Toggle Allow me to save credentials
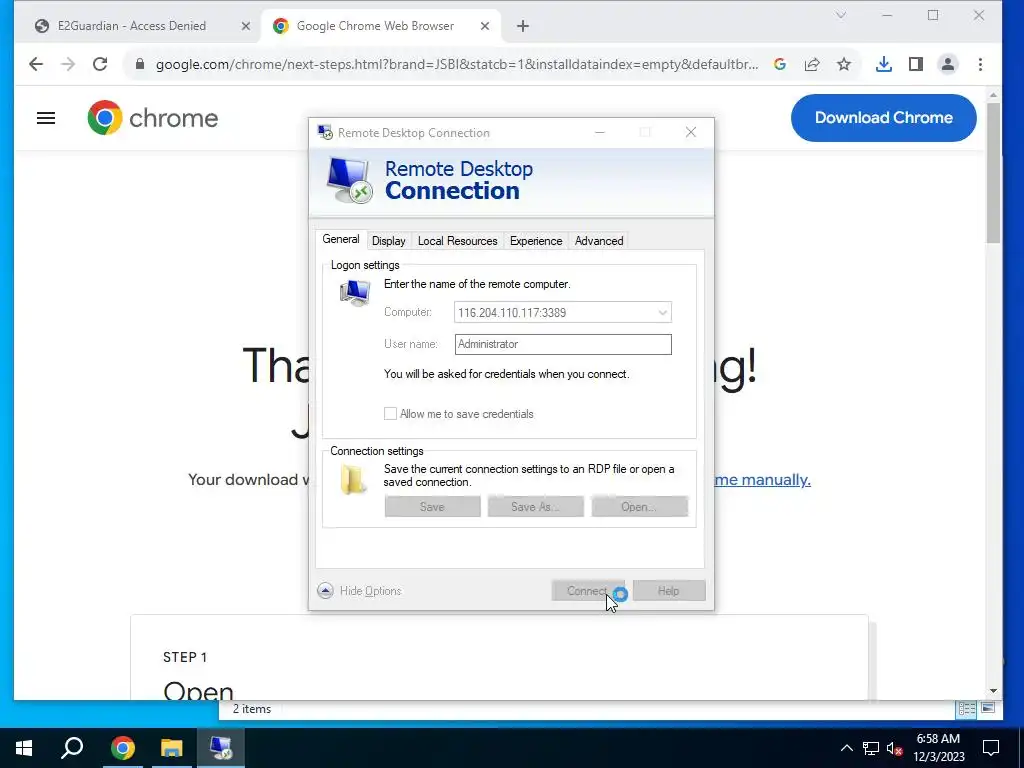 390,413
